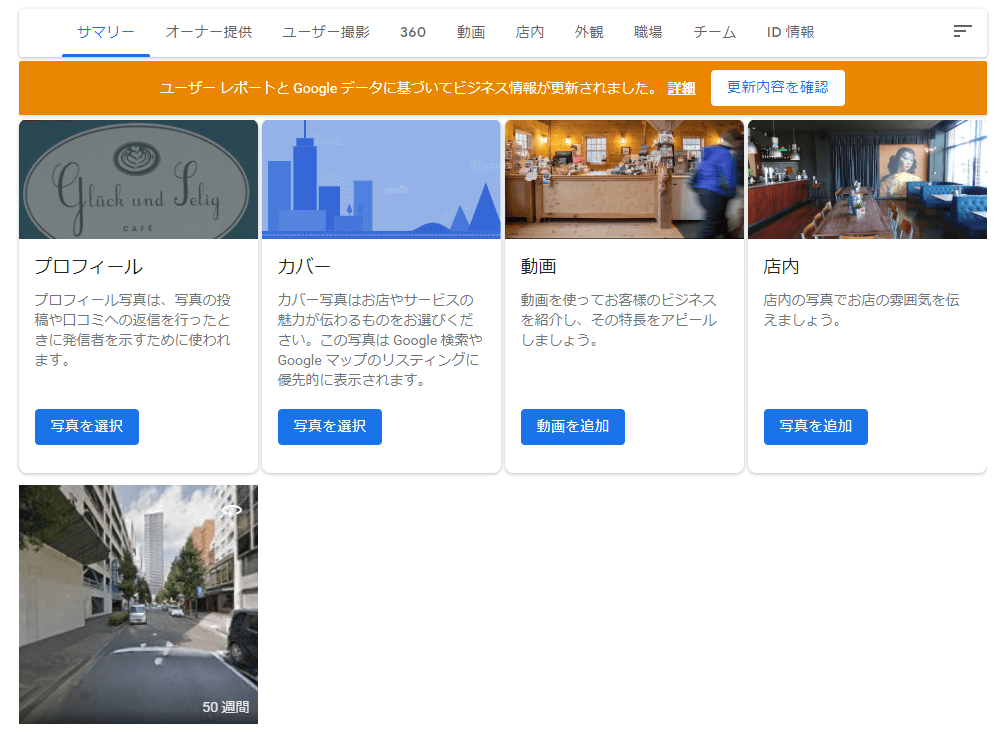The image size is (995, 747).
Task: Click the eye icon on the Street View thumbnail
Action: pyautogui.click(x=232, y=509)
